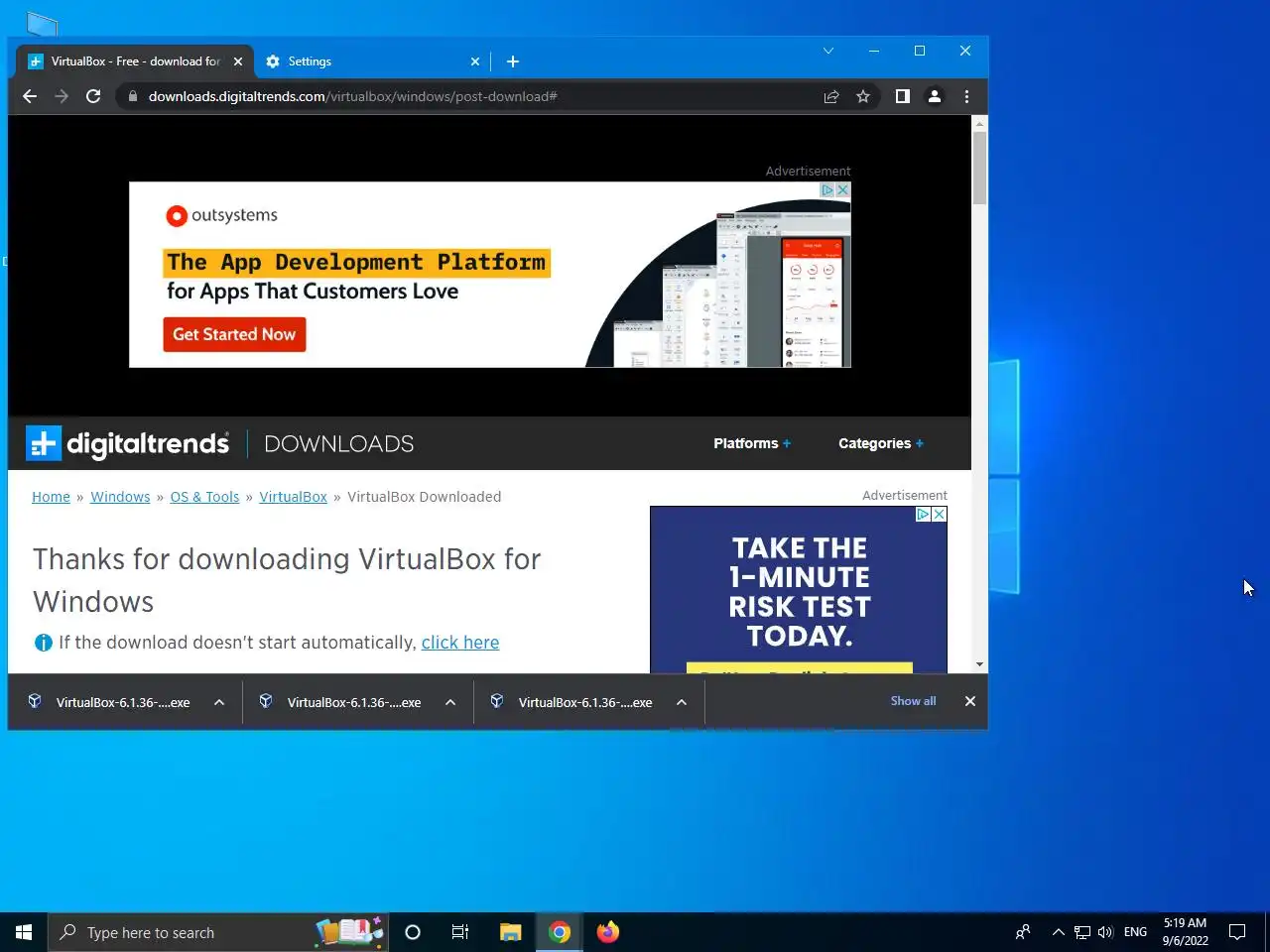
Task: Click the 'click here' download link
Action: [x=460, y=643]
